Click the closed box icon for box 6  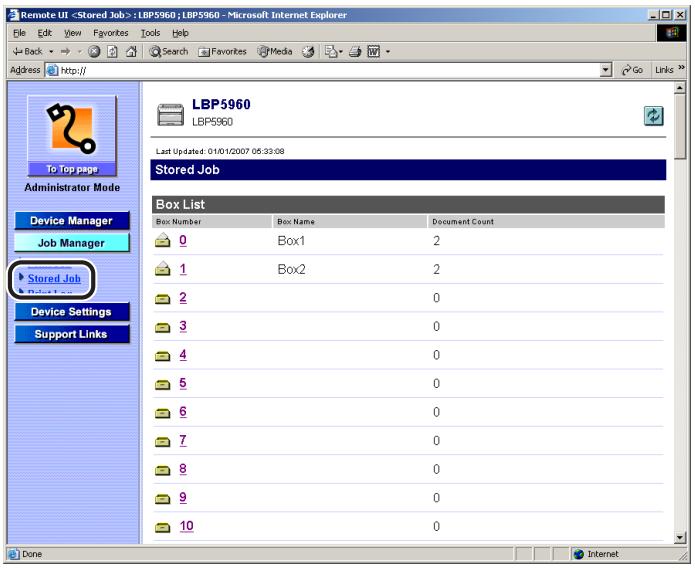163,414
